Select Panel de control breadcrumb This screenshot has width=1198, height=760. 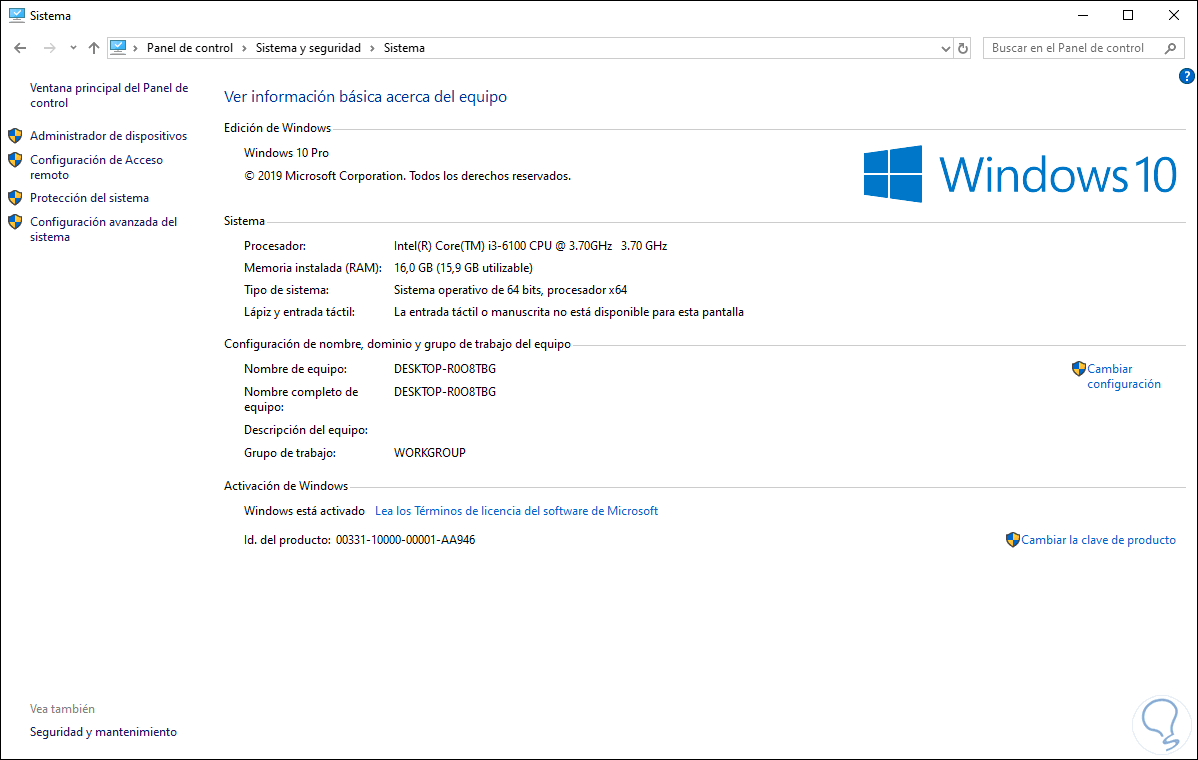189,48
